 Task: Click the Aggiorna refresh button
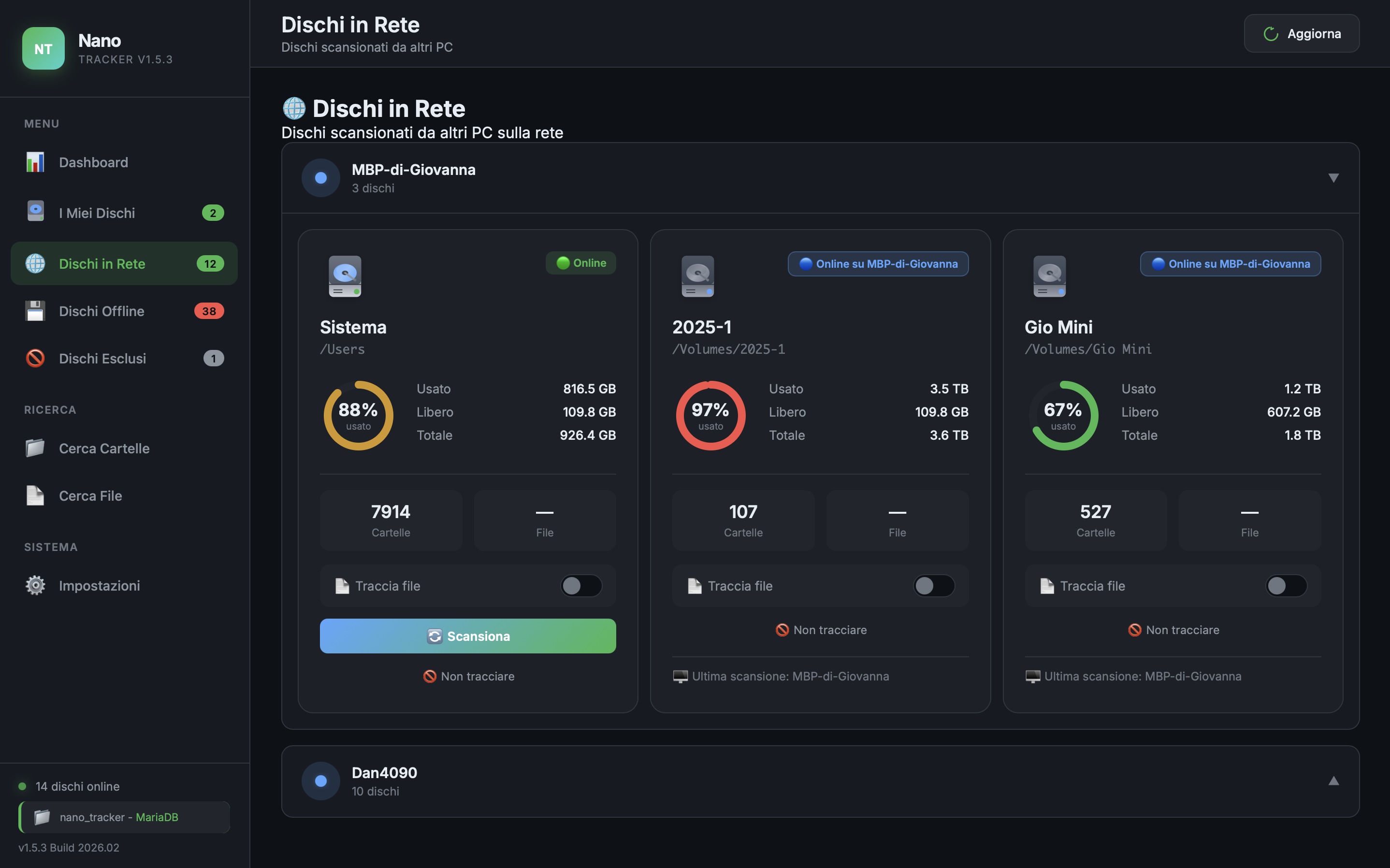pyautogui.click(x=1301, y=33)
